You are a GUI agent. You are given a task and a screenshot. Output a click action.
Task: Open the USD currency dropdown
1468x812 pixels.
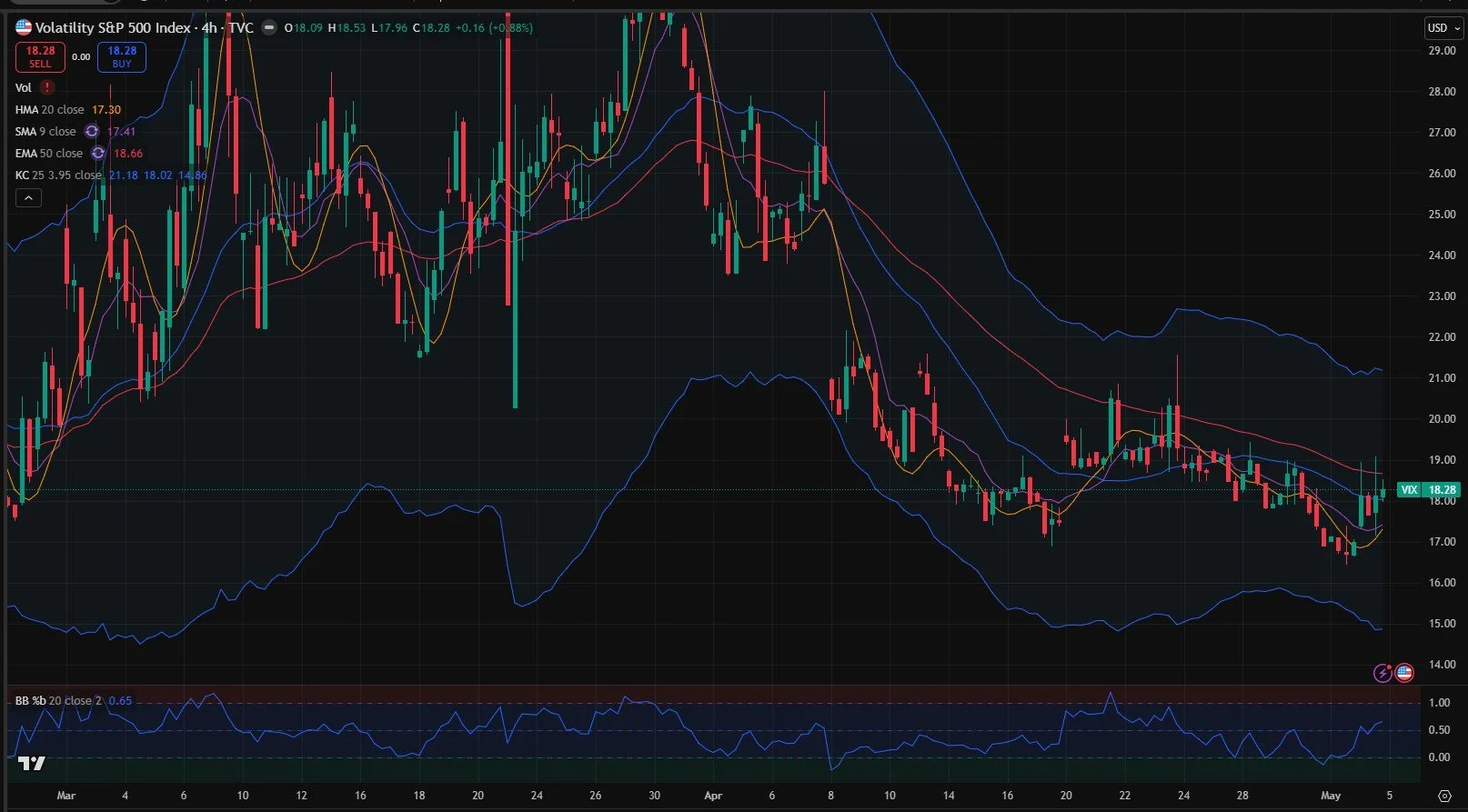[x=1443, y=28]
